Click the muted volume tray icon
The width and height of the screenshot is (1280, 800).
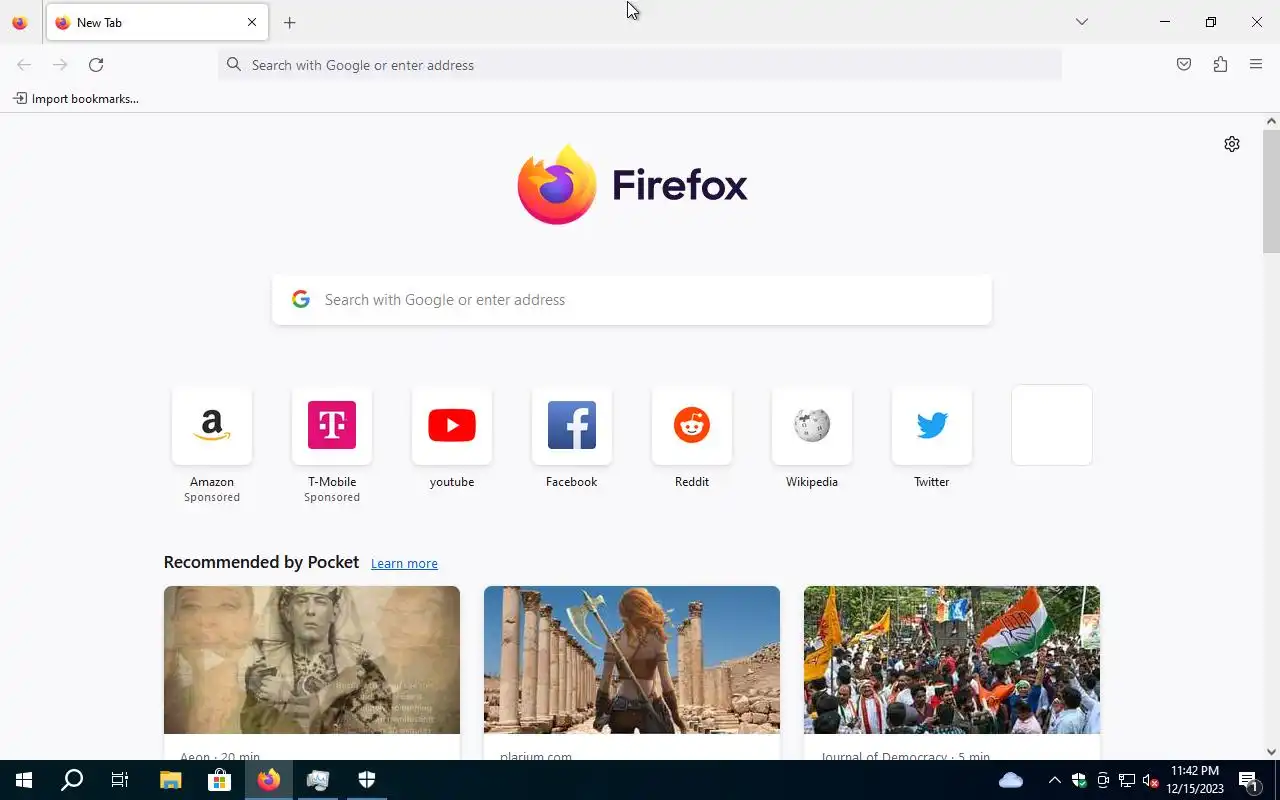pyautogui.click(x=1151, y=780)
